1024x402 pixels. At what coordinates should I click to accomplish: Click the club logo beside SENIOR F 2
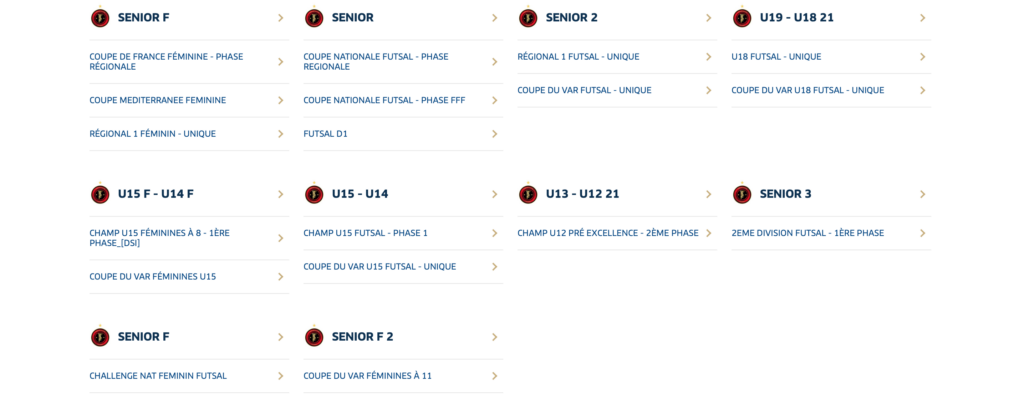pyautogui.click(x=314, y=337)
